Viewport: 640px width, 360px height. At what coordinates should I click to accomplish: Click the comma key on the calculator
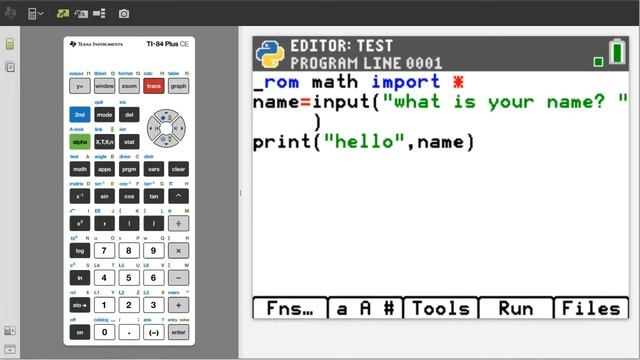point(104,223)
